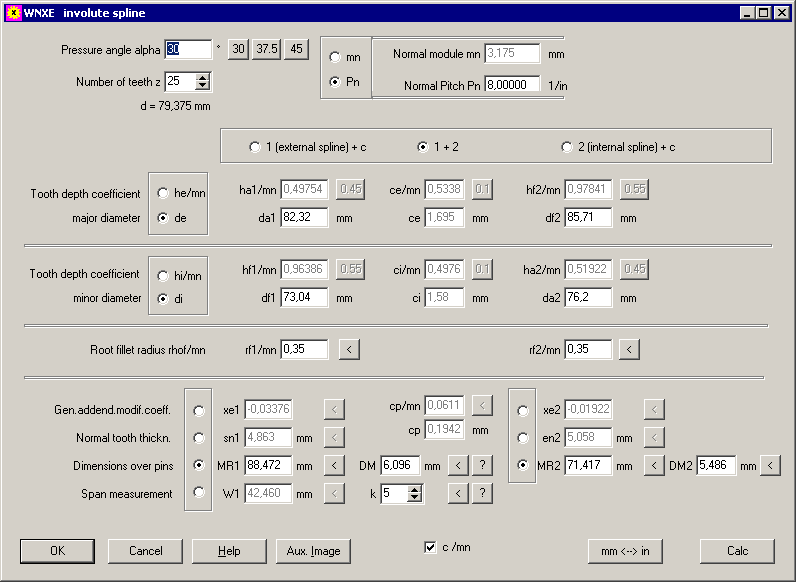Screen dimensions: 796x582
Task: Toggle the c /mn checkbox
Action: pos(430,547)
